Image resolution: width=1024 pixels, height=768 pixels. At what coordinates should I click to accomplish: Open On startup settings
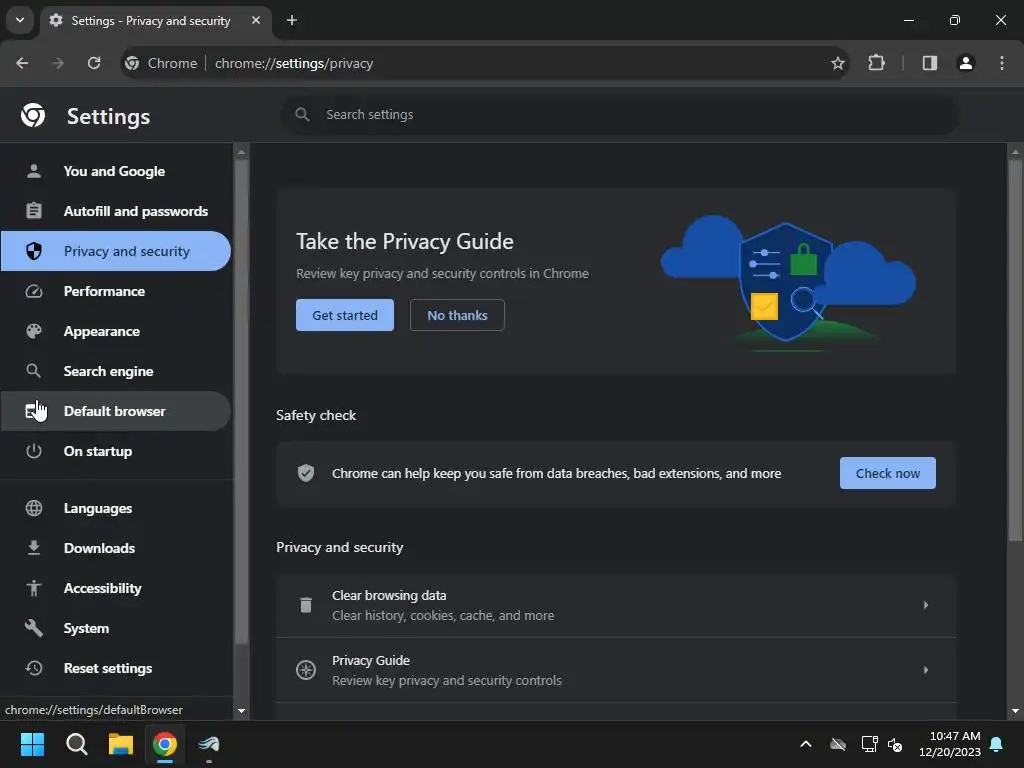115,451
